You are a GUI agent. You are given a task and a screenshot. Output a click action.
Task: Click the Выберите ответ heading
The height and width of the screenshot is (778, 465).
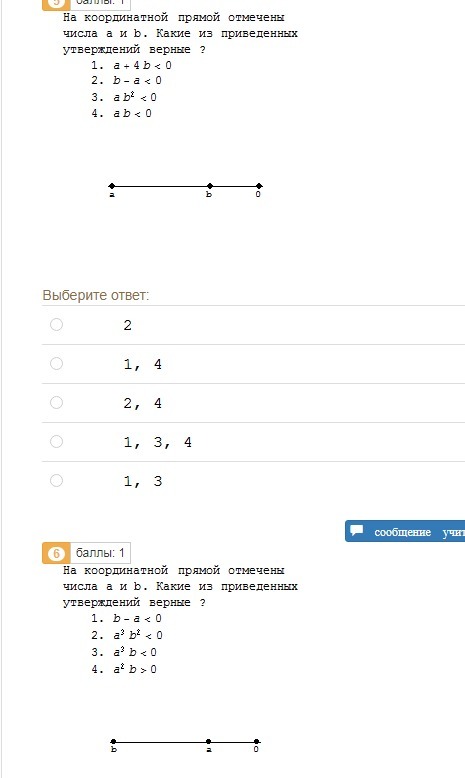point(96,295)
